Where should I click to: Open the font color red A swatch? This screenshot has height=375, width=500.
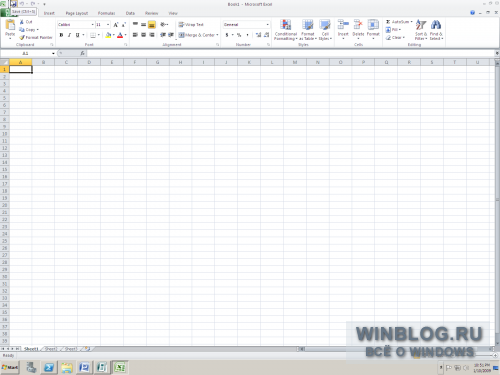coord(120,35)
